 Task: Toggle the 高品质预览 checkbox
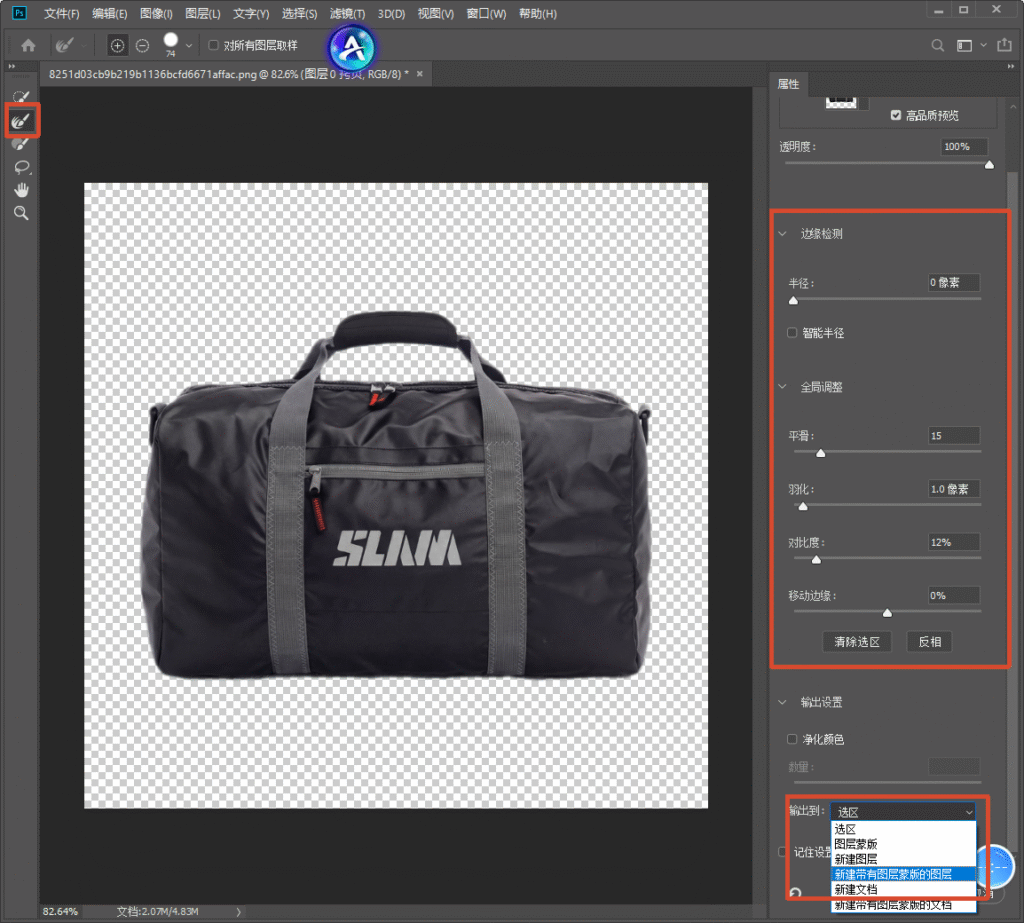tap(895, 115)
